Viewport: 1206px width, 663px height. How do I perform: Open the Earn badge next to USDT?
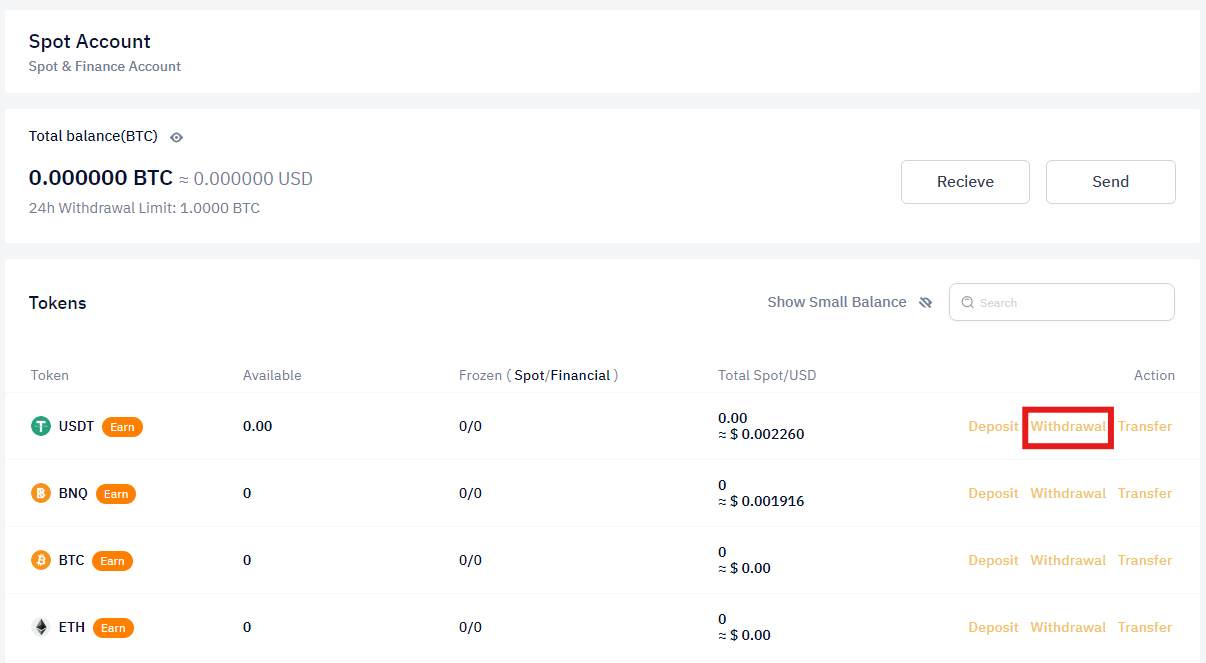pos(122,427)
